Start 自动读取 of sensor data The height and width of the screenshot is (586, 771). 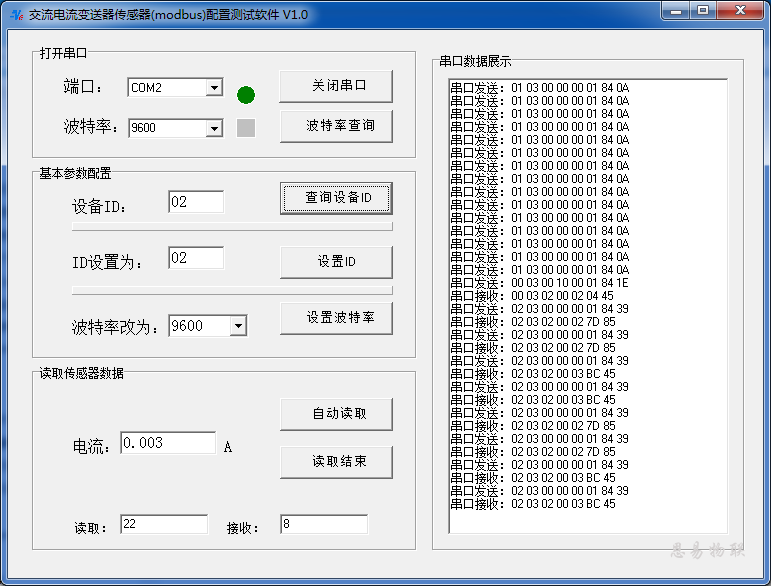(x=335, y=414)
